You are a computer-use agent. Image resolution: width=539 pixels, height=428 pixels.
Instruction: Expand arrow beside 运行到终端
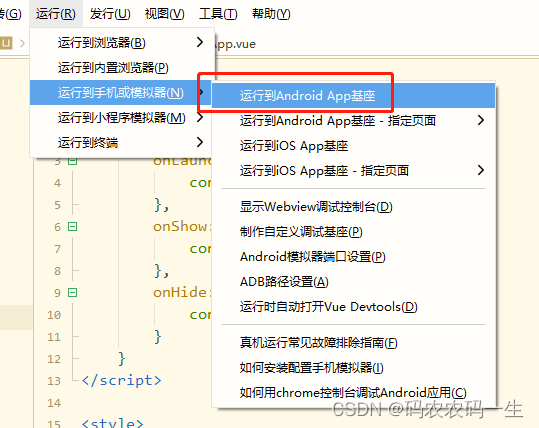click(200, 142)
